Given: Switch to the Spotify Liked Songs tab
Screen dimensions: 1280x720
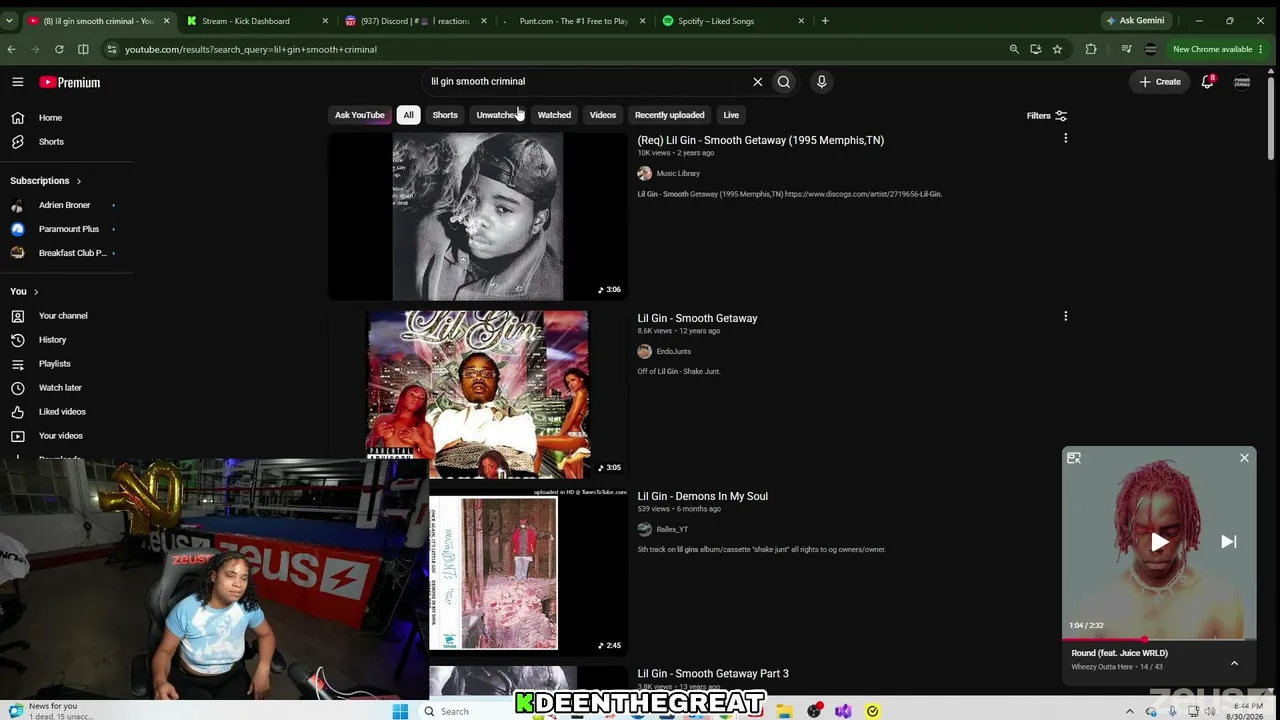Looking at the screenshot, I should click(733, 21).
